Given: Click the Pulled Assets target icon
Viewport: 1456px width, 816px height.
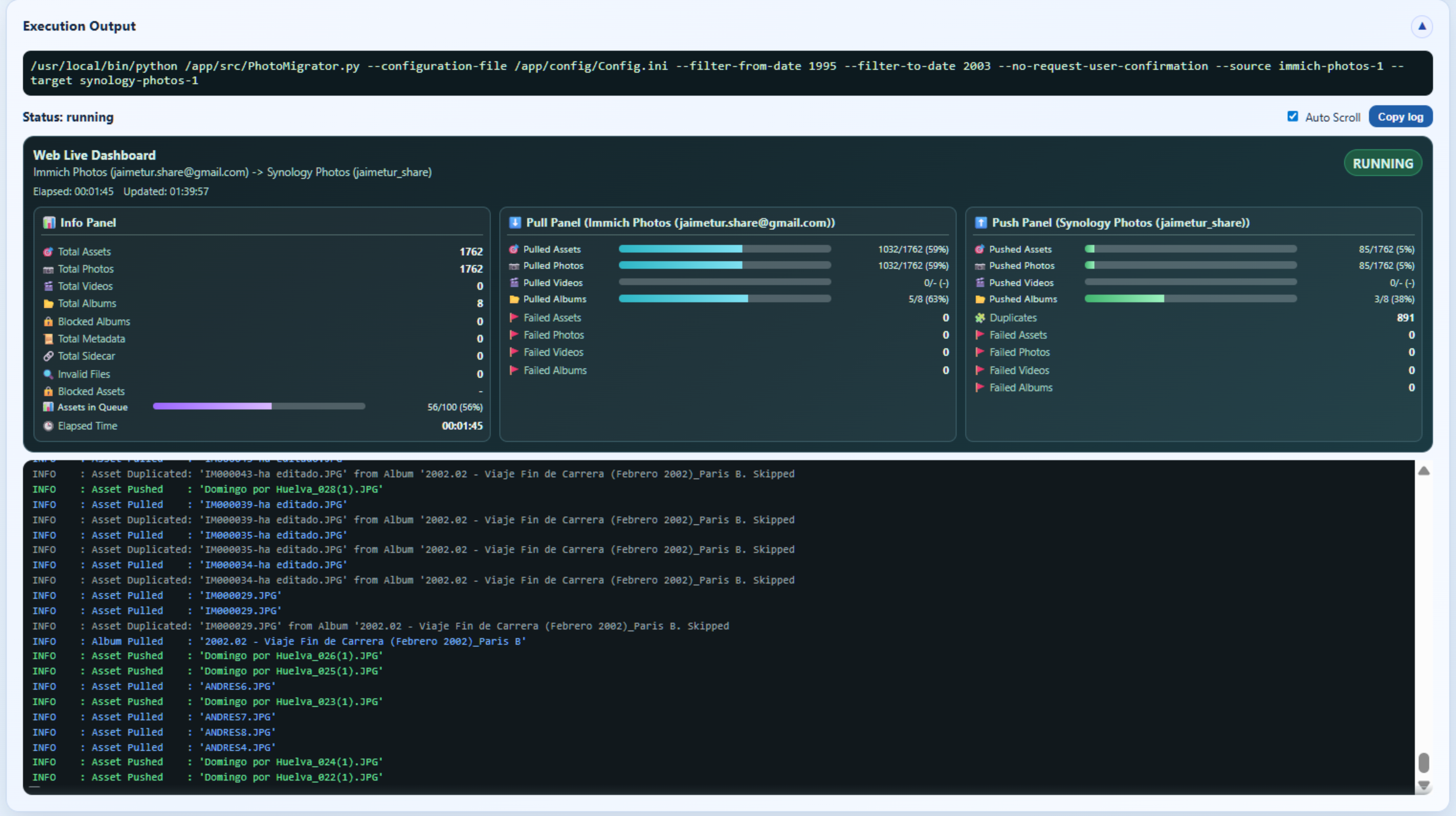Looking at the screenshot, I should 514,249.
